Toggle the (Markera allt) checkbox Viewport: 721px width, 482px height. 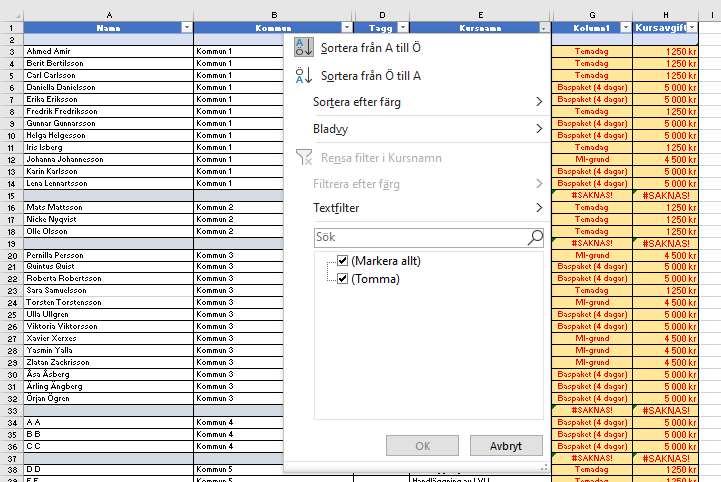pyautogui.click(x=342, y=261)
